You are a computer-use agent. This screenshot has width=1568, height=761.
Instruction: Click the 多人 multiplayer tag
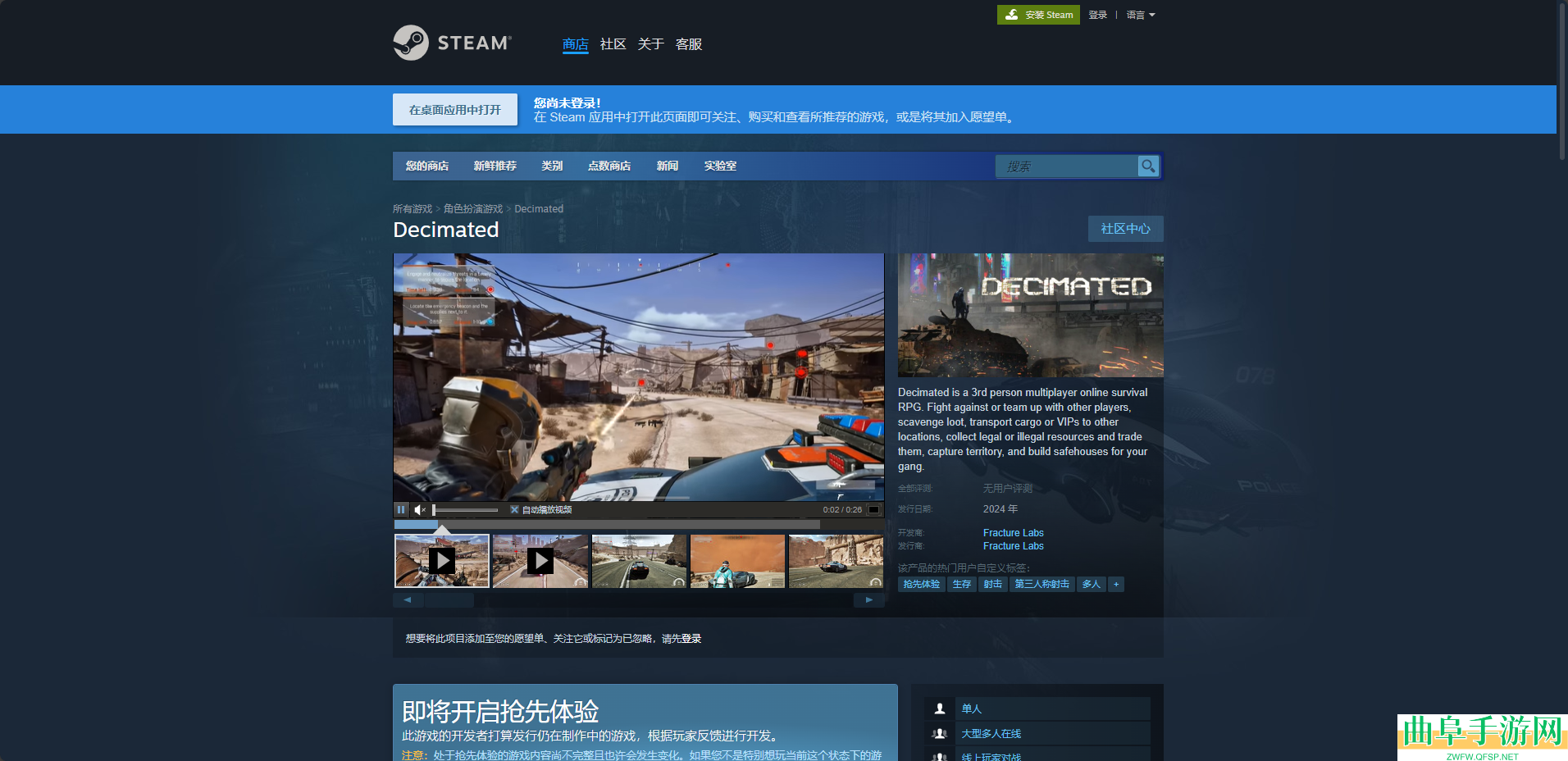[x=1092, y=585]
